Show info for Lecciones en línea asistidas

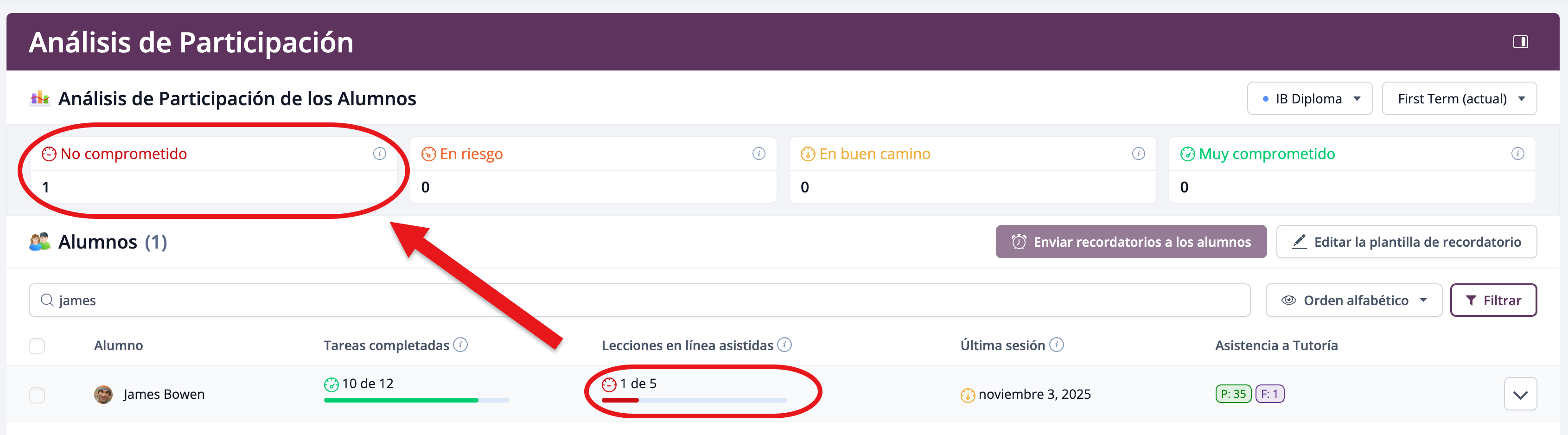click(x=784, y=345)
